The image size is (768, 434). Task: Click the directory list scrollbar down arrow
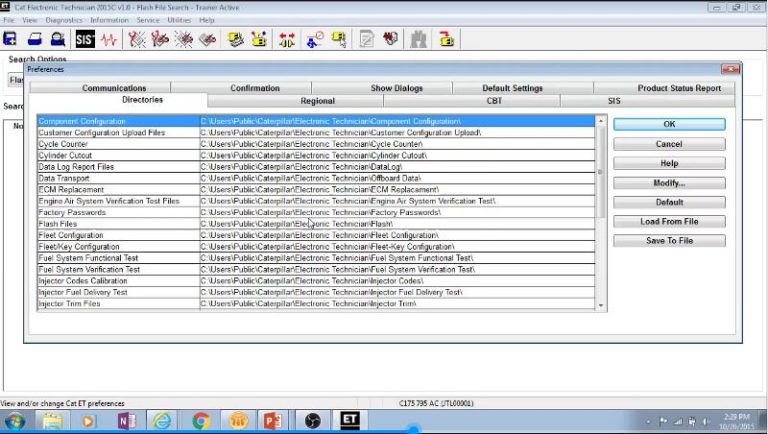coord(601,304)
